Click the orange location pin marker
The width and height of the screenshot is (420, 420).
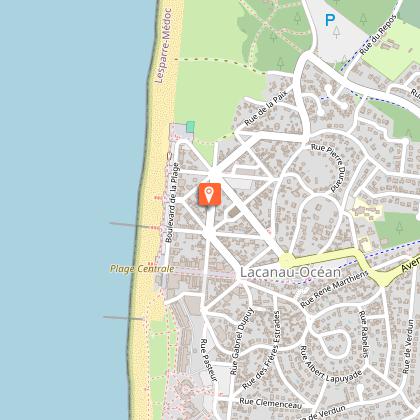coord(209,194)
